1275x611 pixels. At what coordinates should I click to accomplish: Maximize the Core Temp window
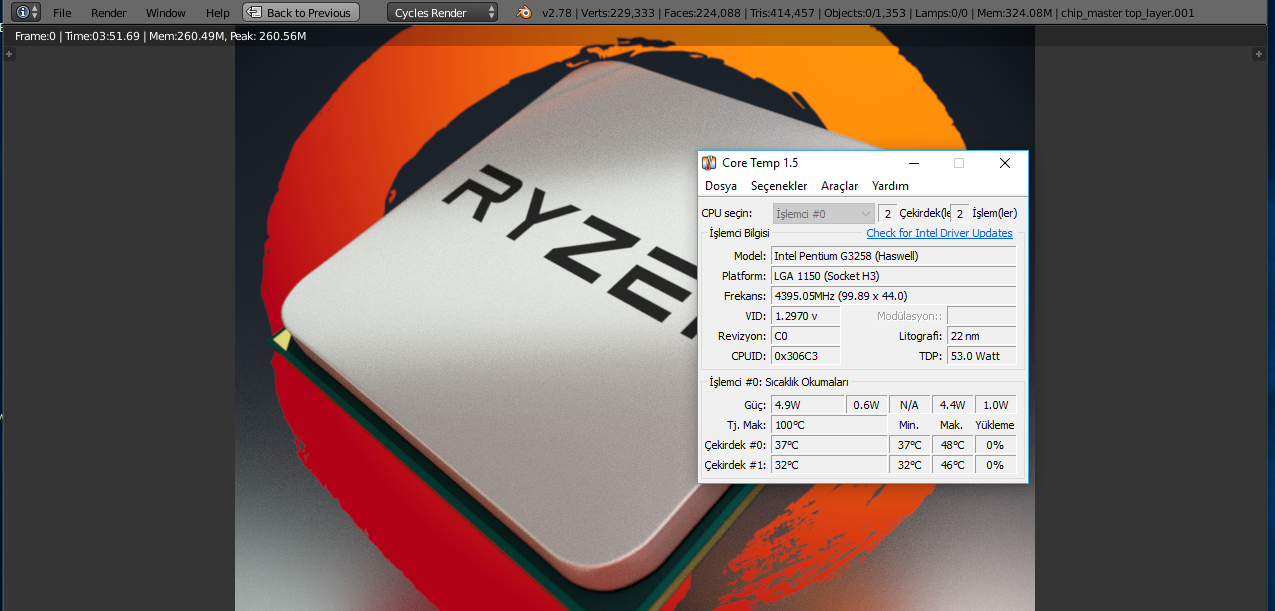coord(959,163)
